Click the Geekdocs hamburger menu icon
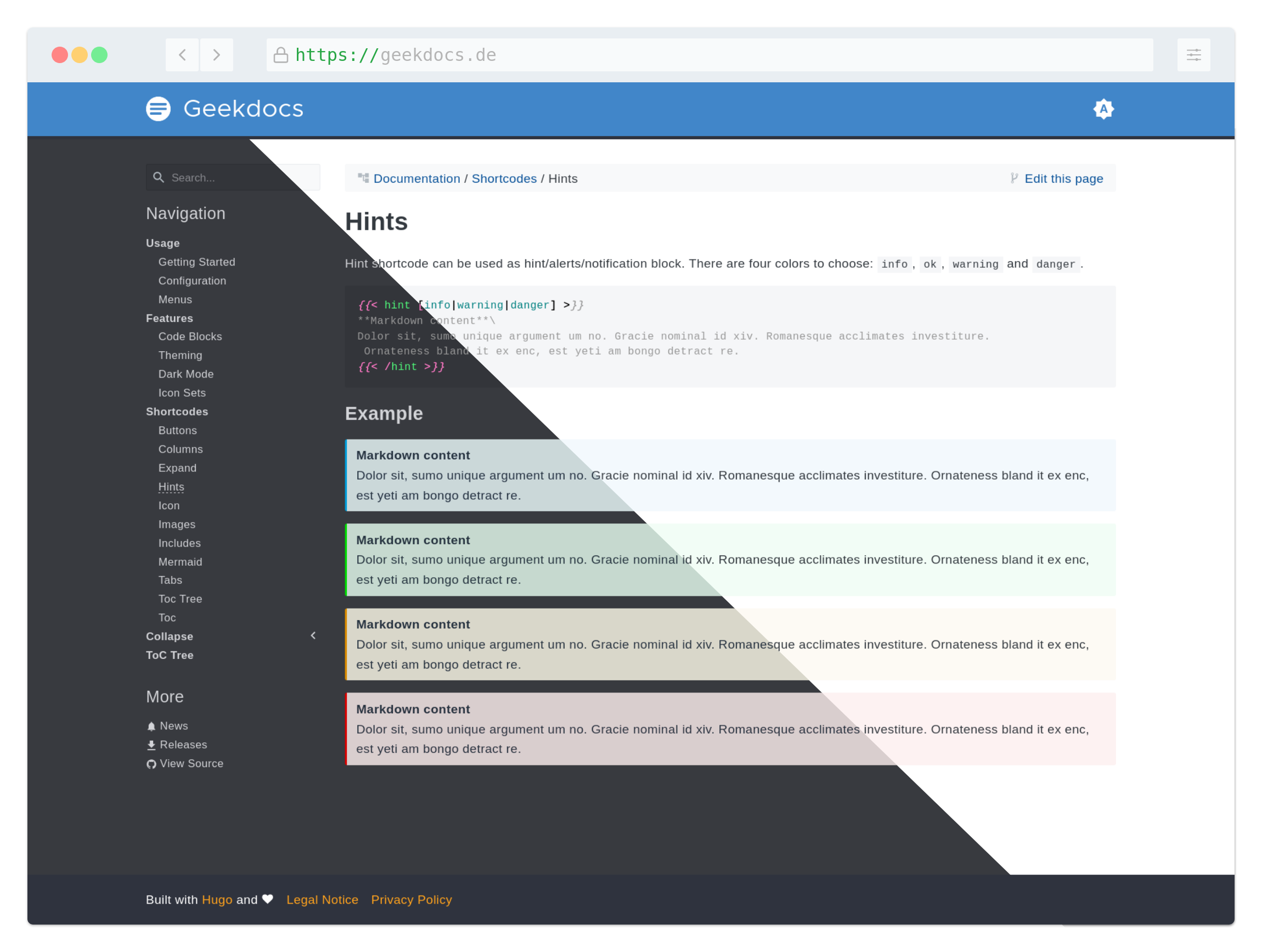 click(x=159, y=109)
